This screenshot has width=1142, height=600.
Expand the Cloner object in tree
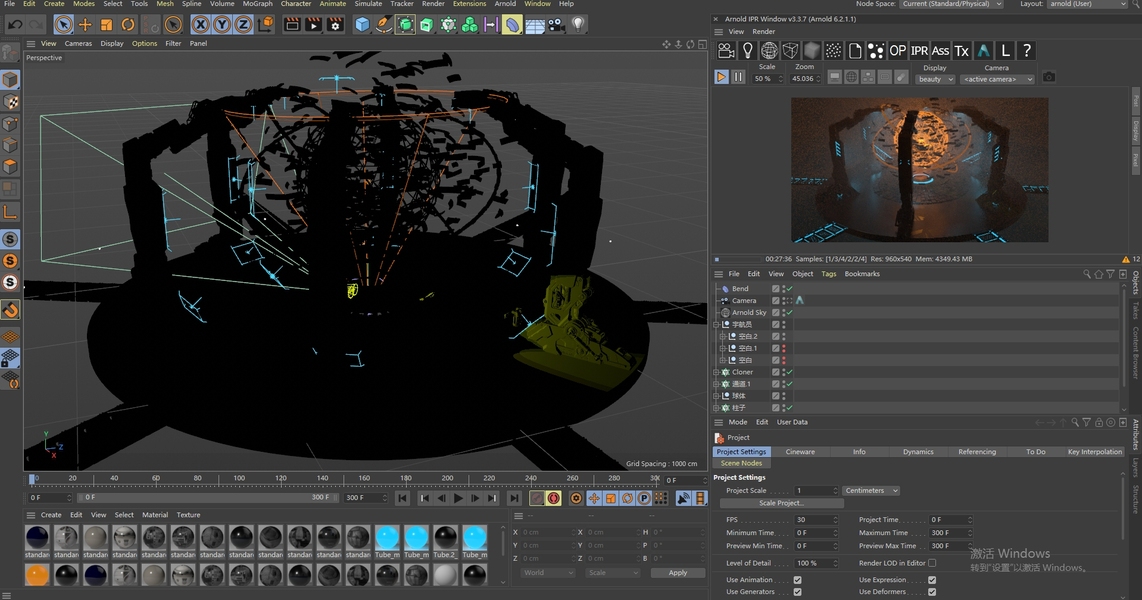(717, 372)
